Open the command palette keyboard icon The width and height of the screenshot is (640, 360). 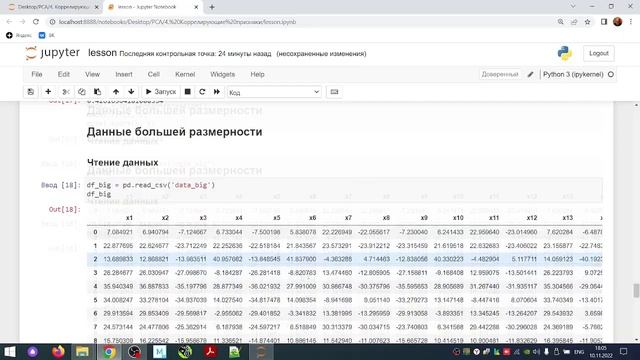[x=334, y=92]
